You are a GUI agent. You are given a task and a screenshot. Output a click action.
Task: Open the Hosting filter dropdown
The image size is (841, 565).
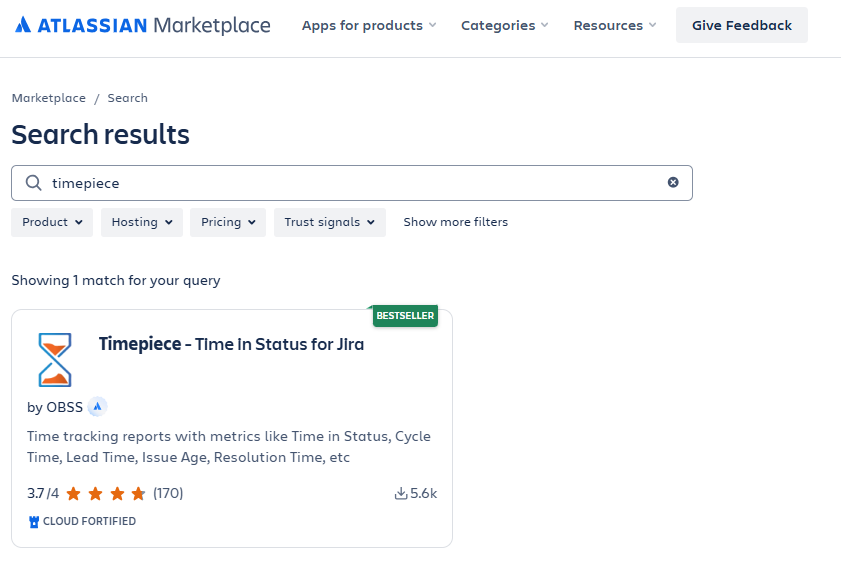coord(141,222)
